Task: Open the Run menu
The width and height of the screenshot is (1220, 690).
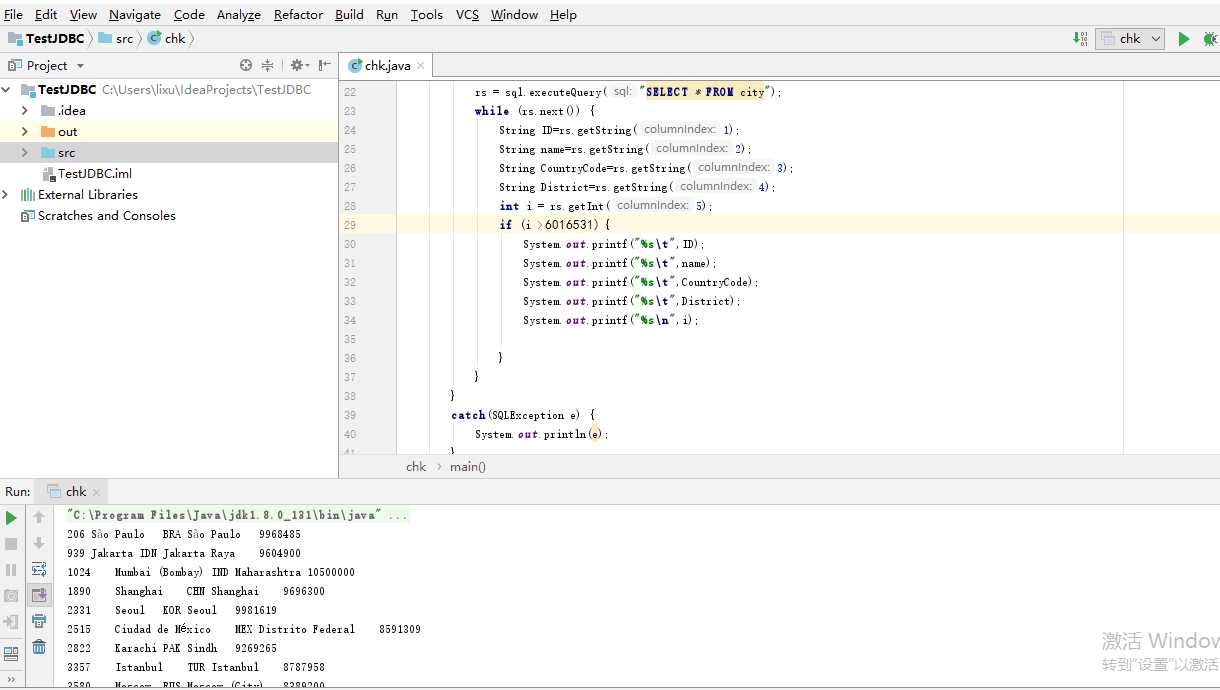Action: [x=387, y=14]
